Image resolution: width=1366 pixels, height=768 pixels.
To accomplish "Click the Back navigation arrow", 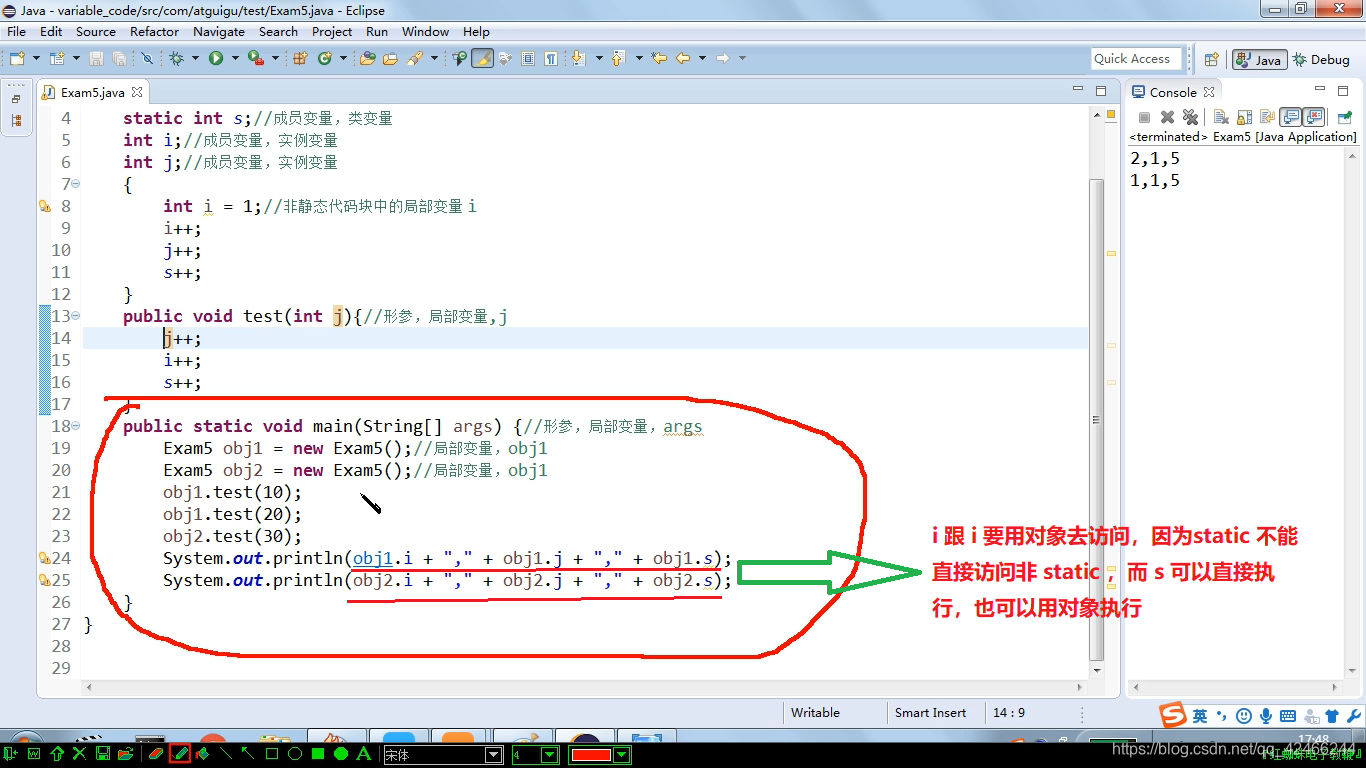I will 683,59.
